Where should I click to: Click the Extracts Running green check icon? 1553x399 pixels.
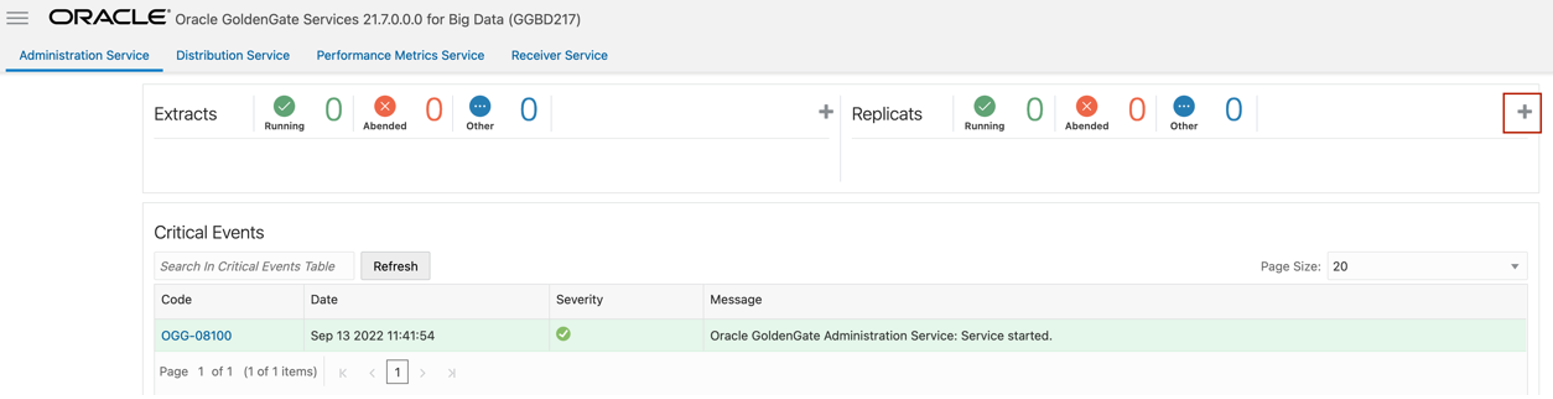tap(284, 106)
